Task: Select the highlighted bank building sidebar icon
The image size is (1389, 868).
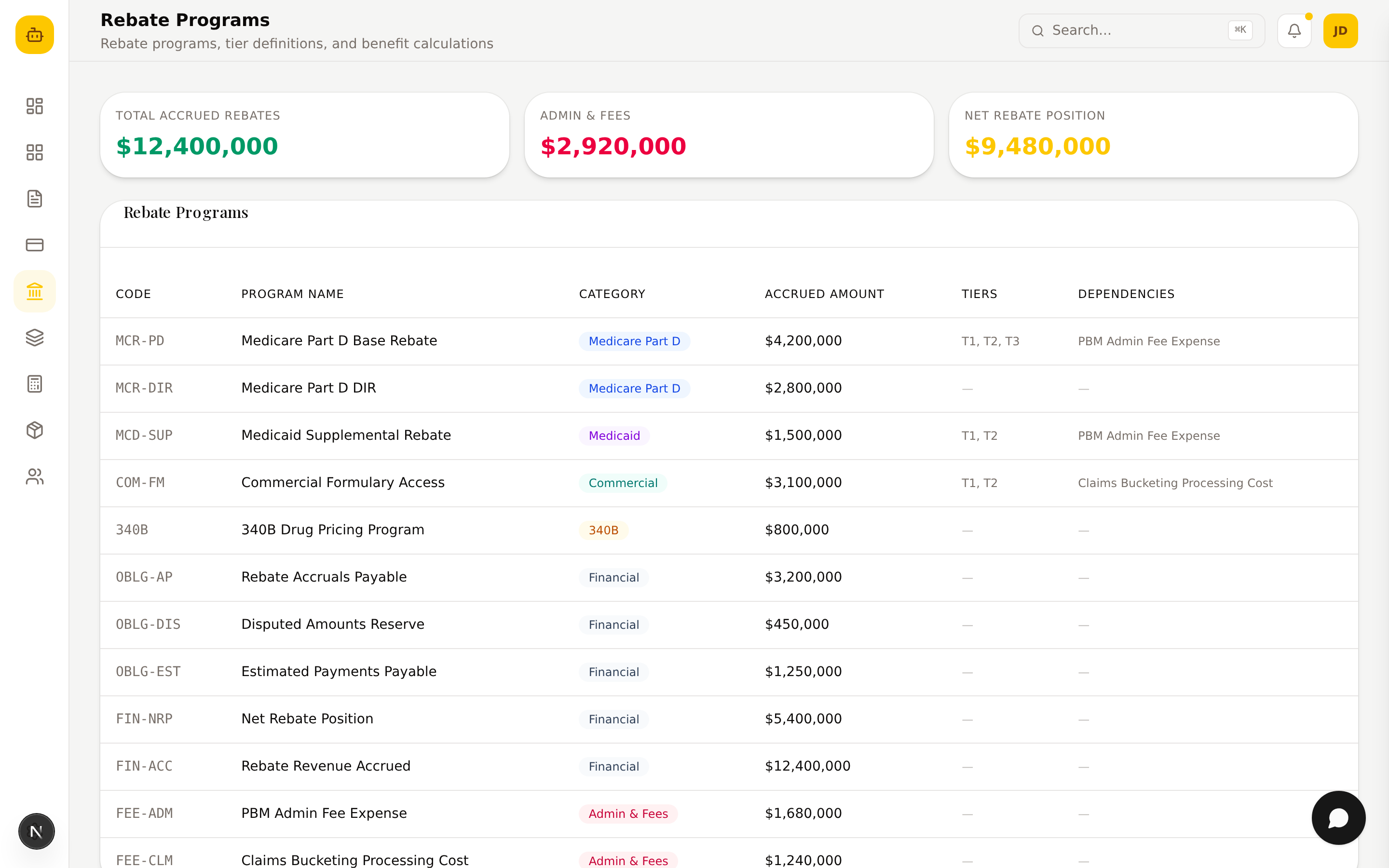Action: point(34,291)
